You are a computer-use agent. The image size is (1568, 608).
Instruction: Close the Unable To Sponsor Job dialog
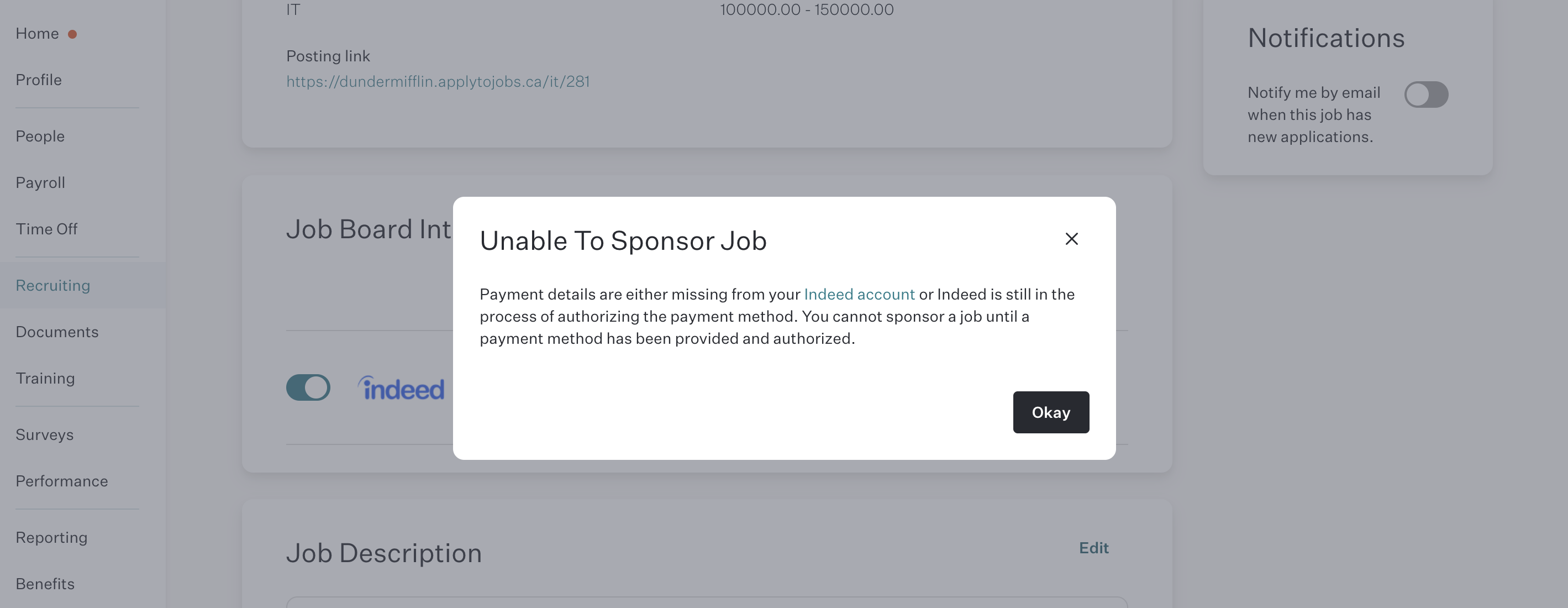tap(1071, 239)
